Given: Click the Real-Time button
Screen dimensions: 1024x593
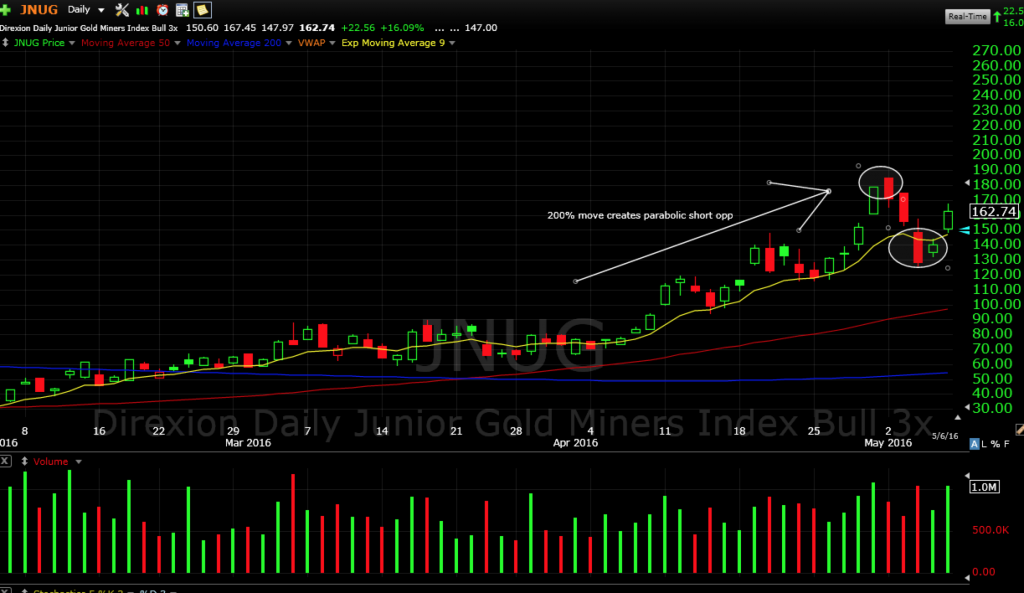Looking at the screenshot, I should (x=967, y=16).
